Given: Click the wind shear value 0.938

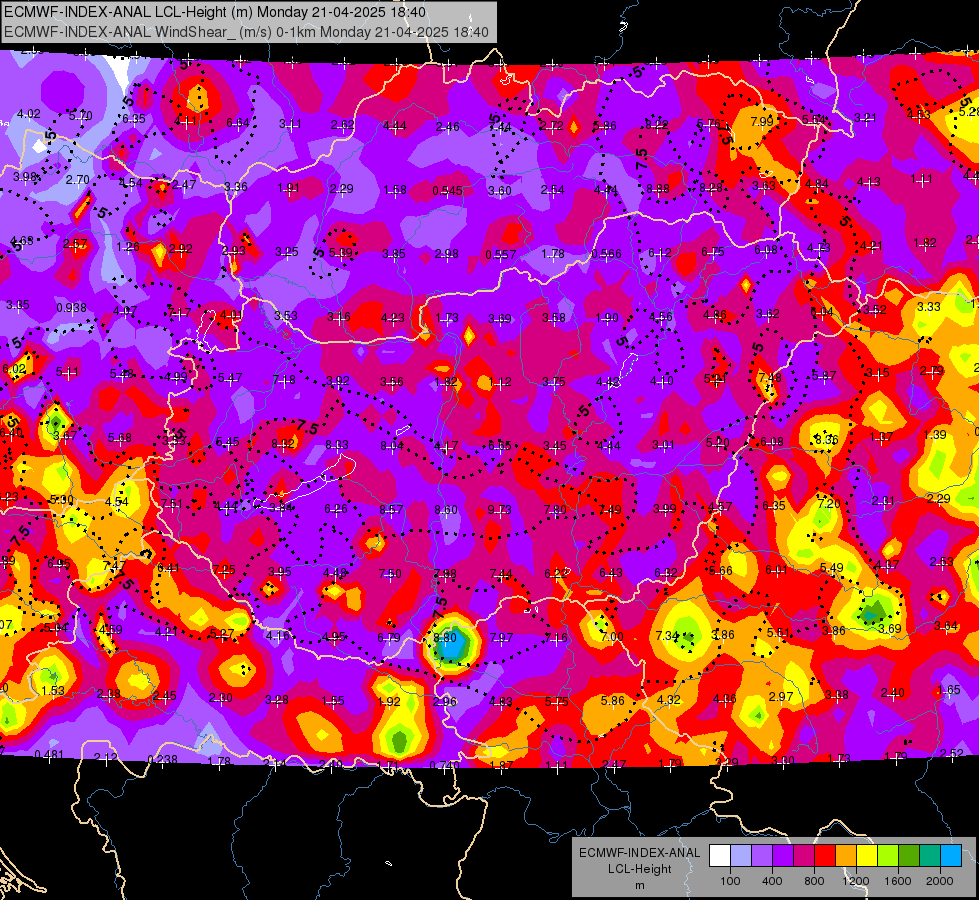Looking at the screenshot, I should tap(71, 307).
